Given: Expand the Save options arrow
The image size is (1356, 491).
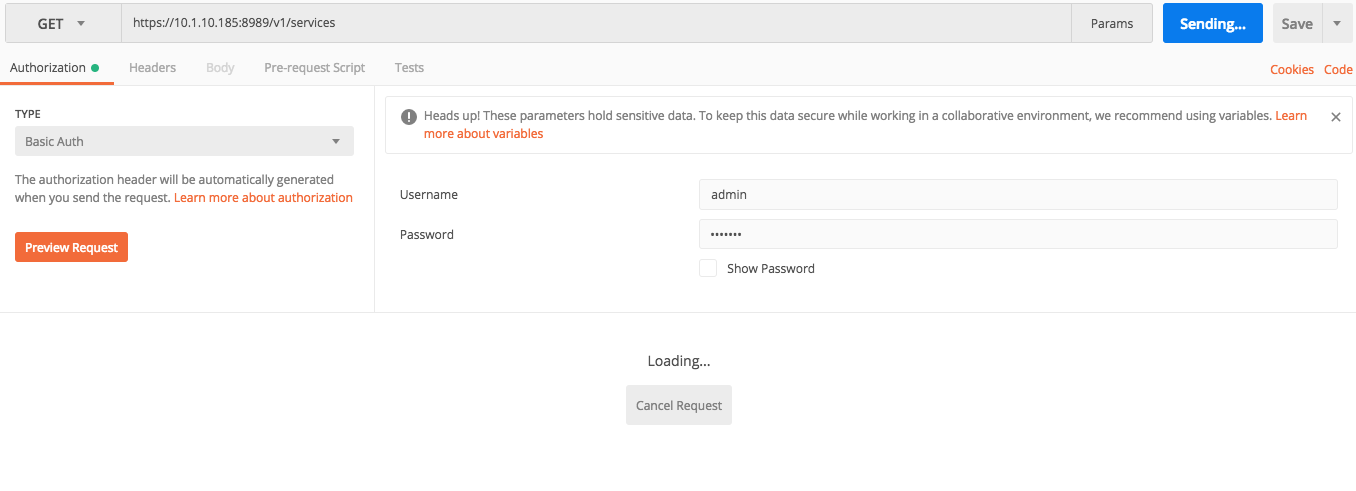Looking at the screenshot, I should pos(1337,23).
